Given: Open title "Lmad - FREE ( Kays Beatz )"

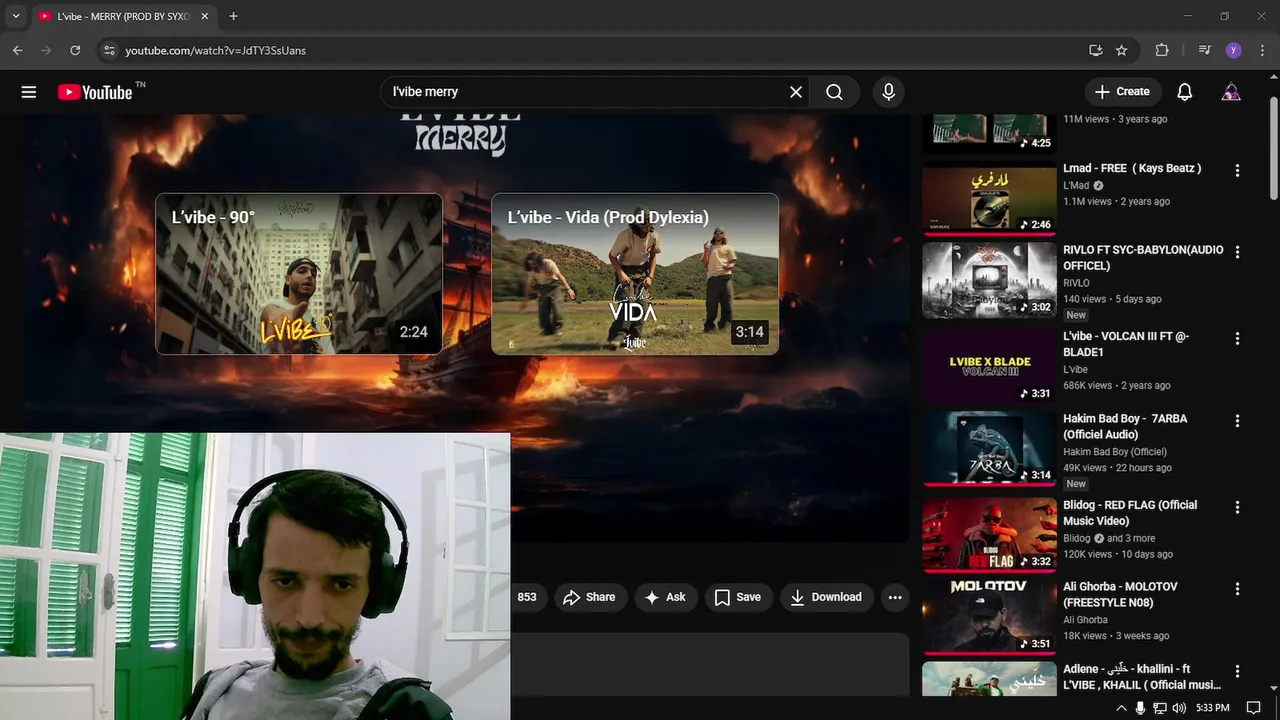Looking at the screenshot, I should click(1132, 168).
